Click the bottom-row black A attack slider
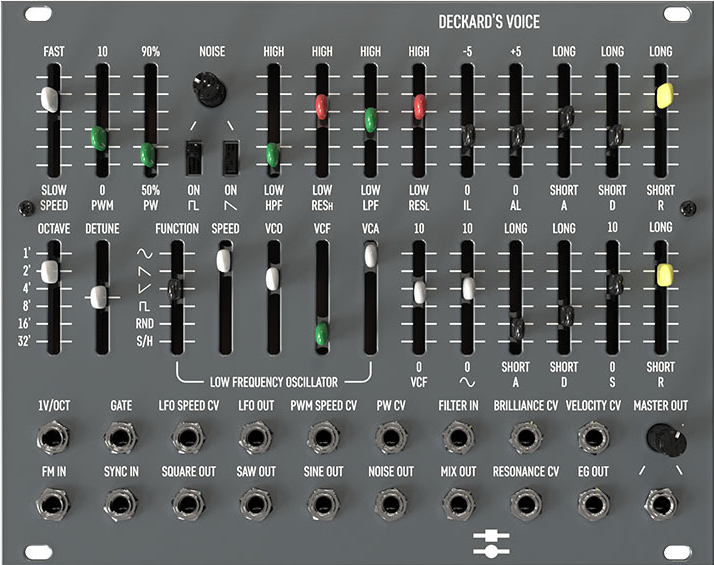The height and width of the screenshot is (565, 714). tap(518, 329)
